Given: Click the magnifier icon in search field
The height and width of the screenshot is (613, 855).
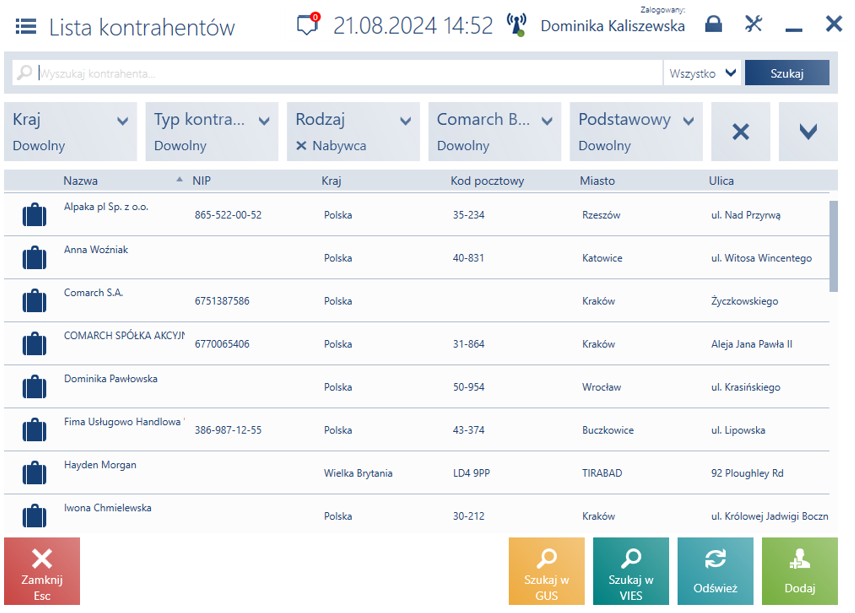Looking at the screenshot, I should (24, 73).
